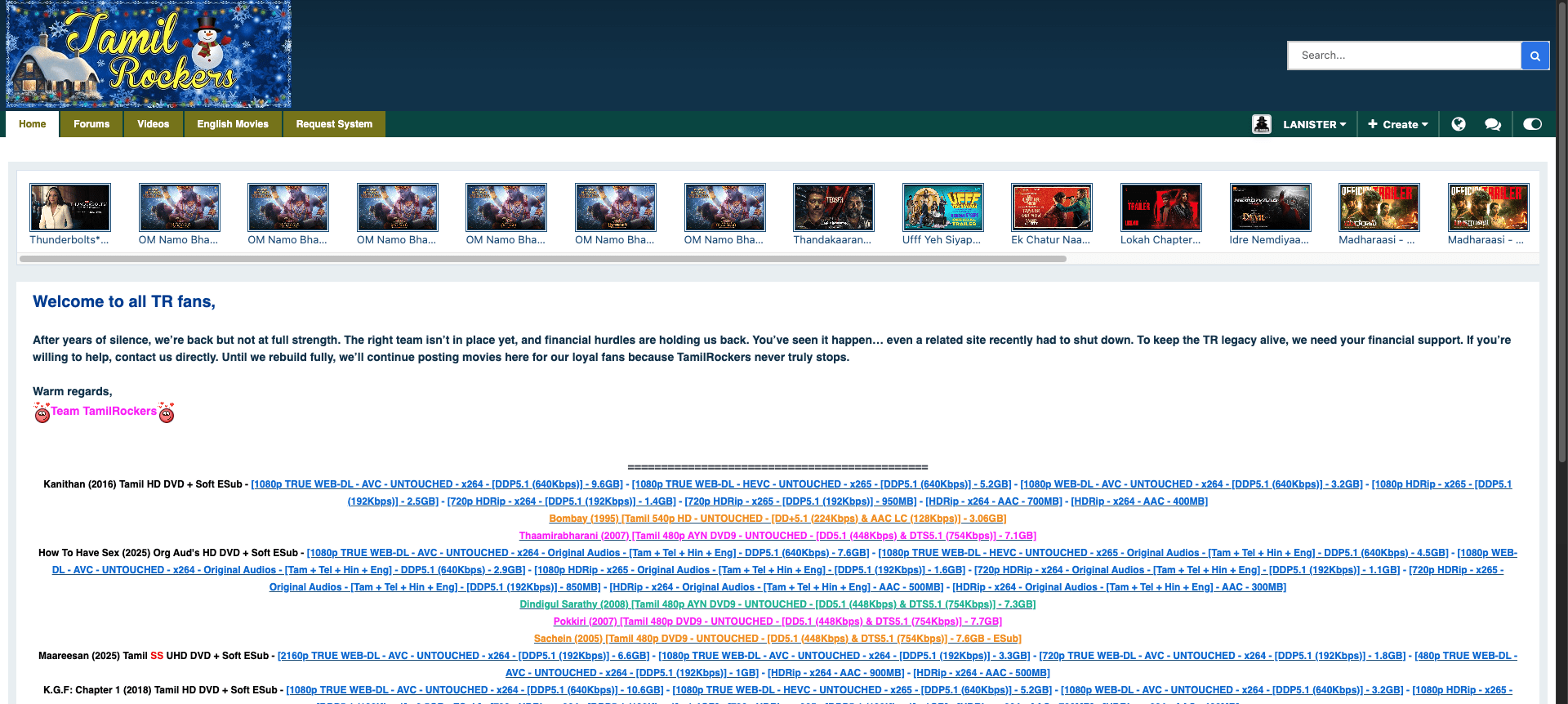Click the Lokah Chapter... title link
Image resolution: width=1568 pixels, height=704 pixels.
pyautogui.click(x=1160, y=240)
